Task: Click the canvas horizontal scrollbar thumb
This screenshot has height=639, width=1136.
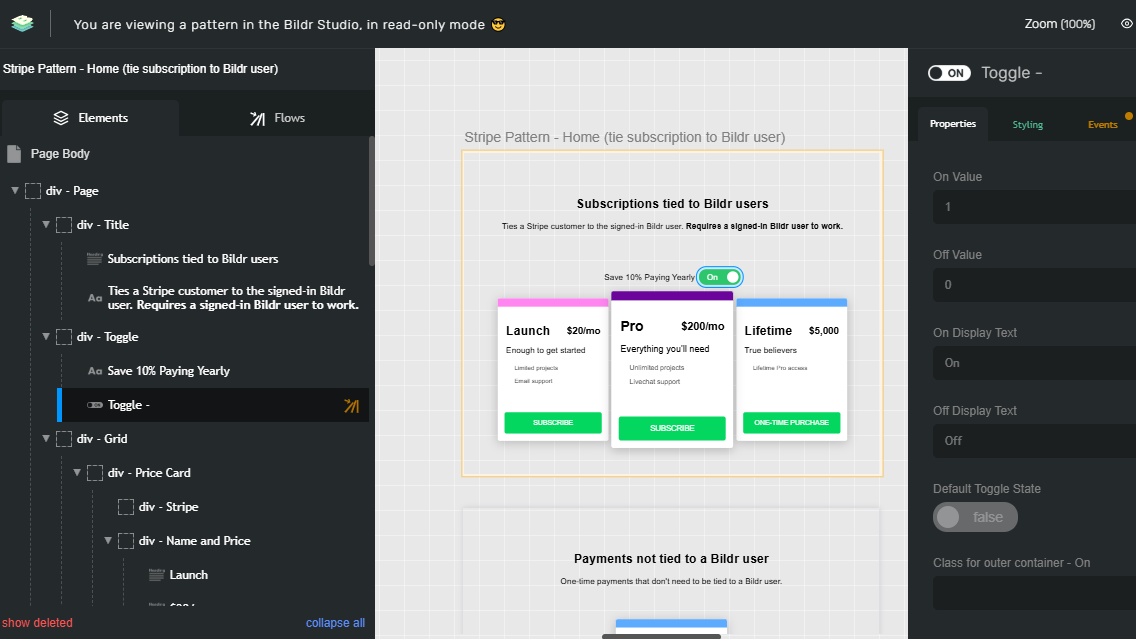Action: (x=661, y=636)
